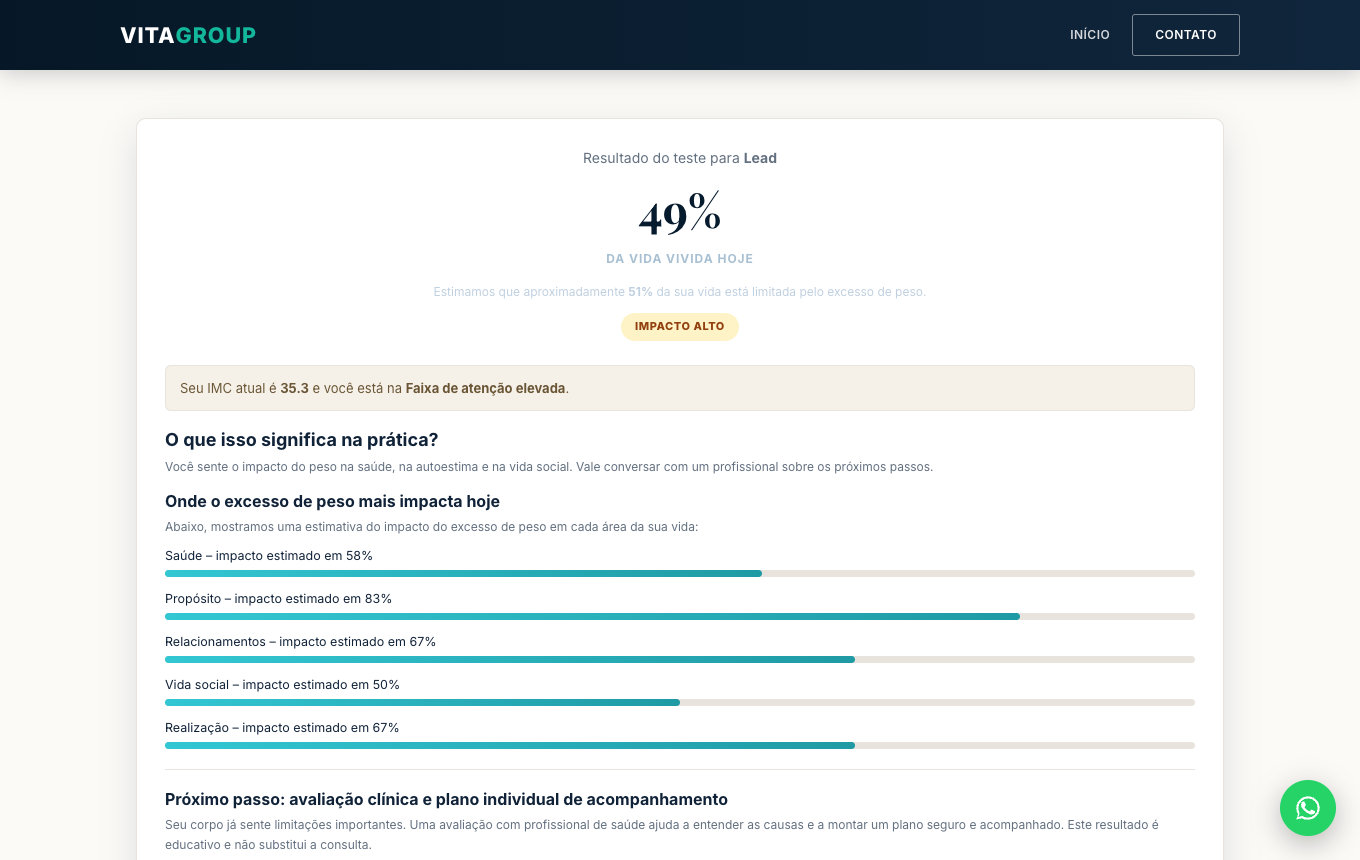Image resolution: width=1360 pixels, height=860 pixels.
Task: Click the 'Relacionamentos – impacto estimado em 67%' label
Action: (301, 642)
